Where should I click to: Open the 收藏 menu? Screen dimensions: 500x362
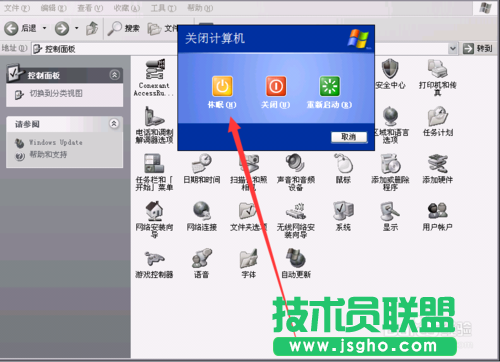click(127, 8)
